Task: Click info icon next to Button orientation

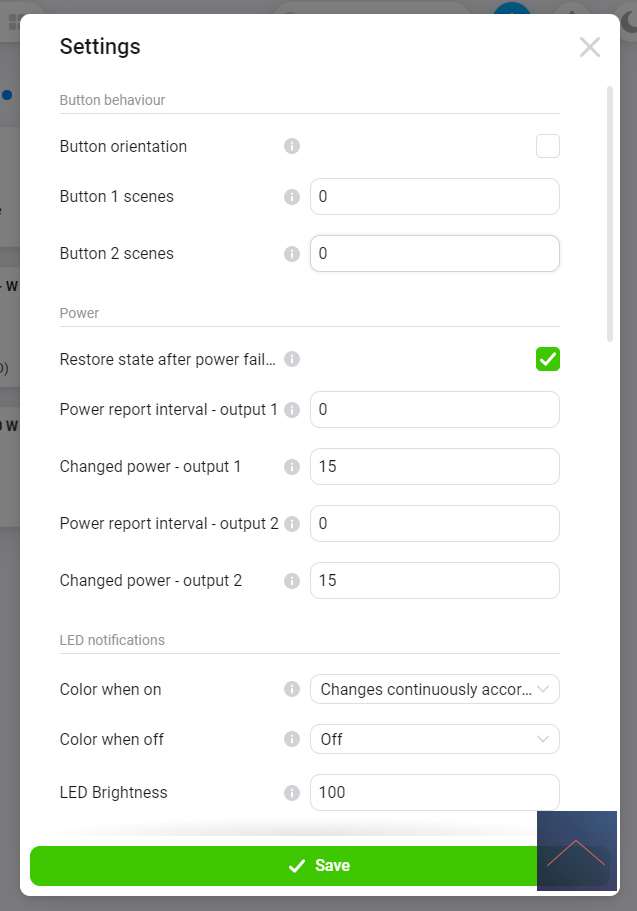Action: click(292, 146)
